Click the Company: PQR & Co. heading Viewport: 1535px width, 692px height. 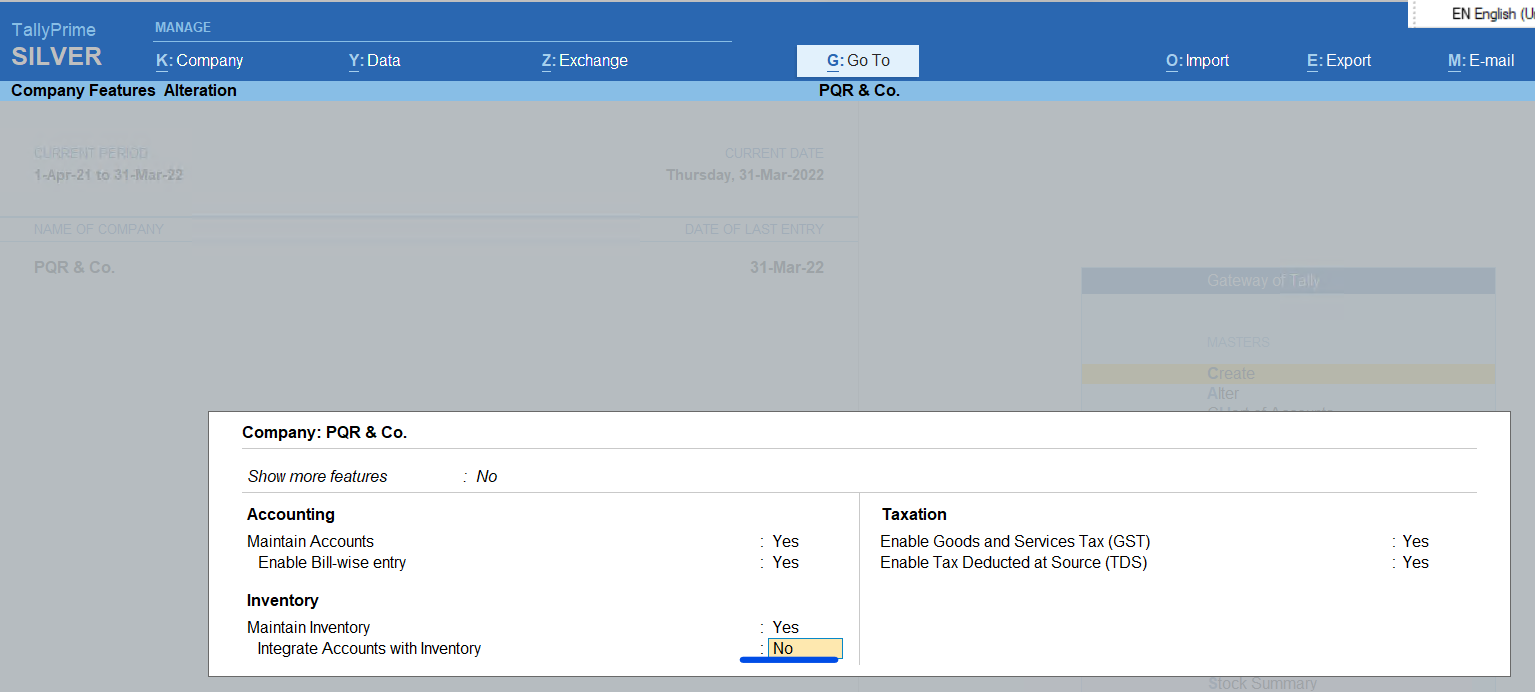click(325, 433)
